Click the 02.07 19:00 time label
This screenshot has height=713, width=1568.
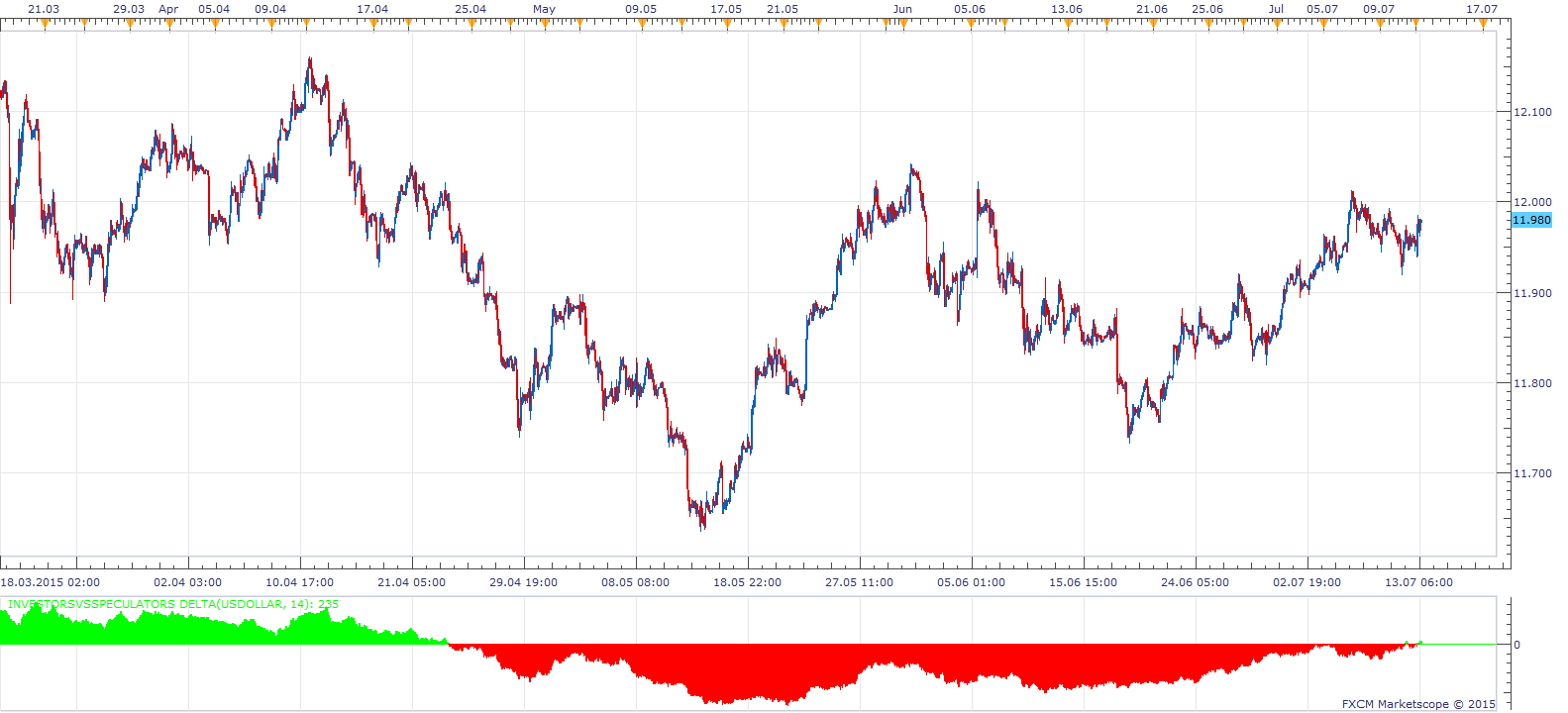coord(1307,582)
